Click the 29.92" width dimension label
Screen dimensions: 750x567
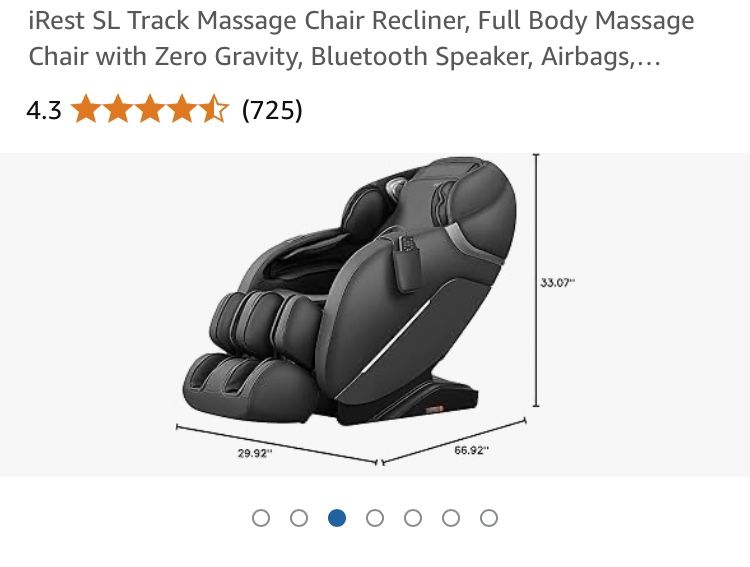point(255,453)
